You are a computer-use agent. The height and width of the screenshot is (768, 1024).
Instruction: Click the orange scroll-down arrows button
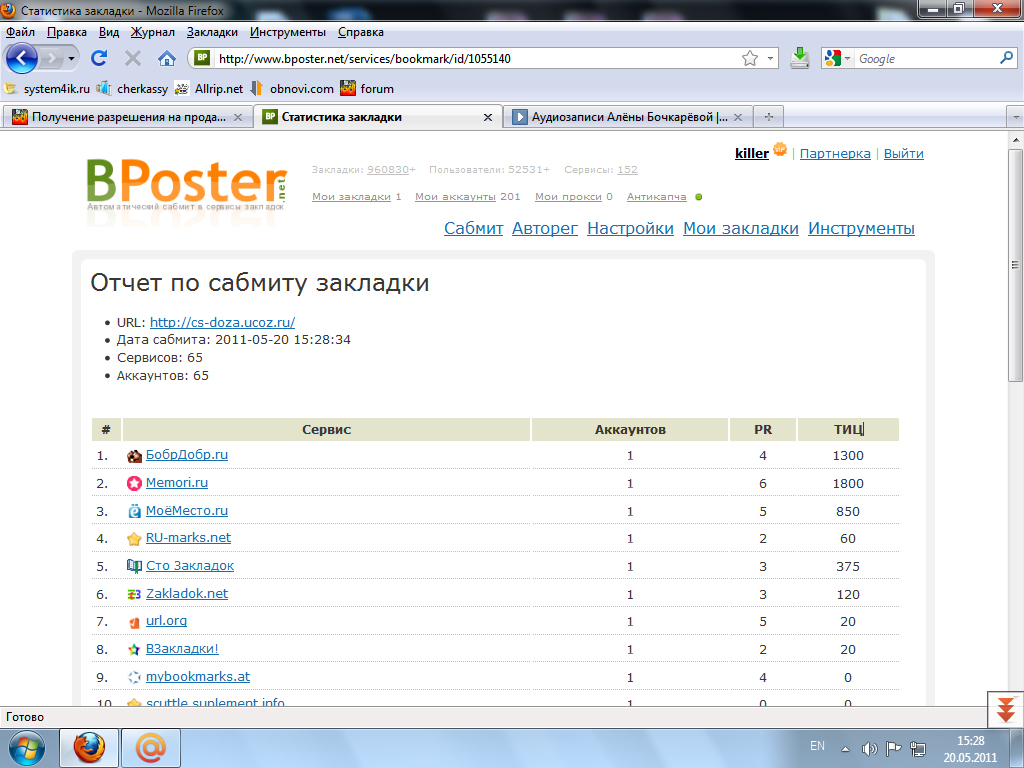coord(1006,709)
